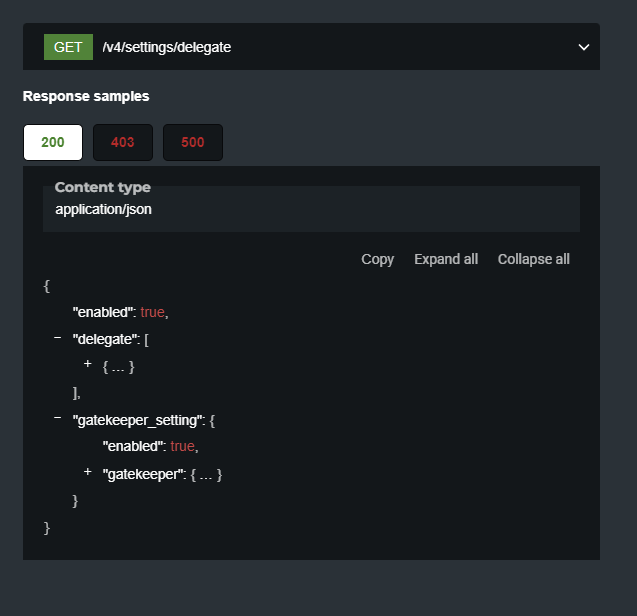This screenshot has height=616, width=637.
Task: Expand the delegate array item plus icon
Action: (88, 365)
